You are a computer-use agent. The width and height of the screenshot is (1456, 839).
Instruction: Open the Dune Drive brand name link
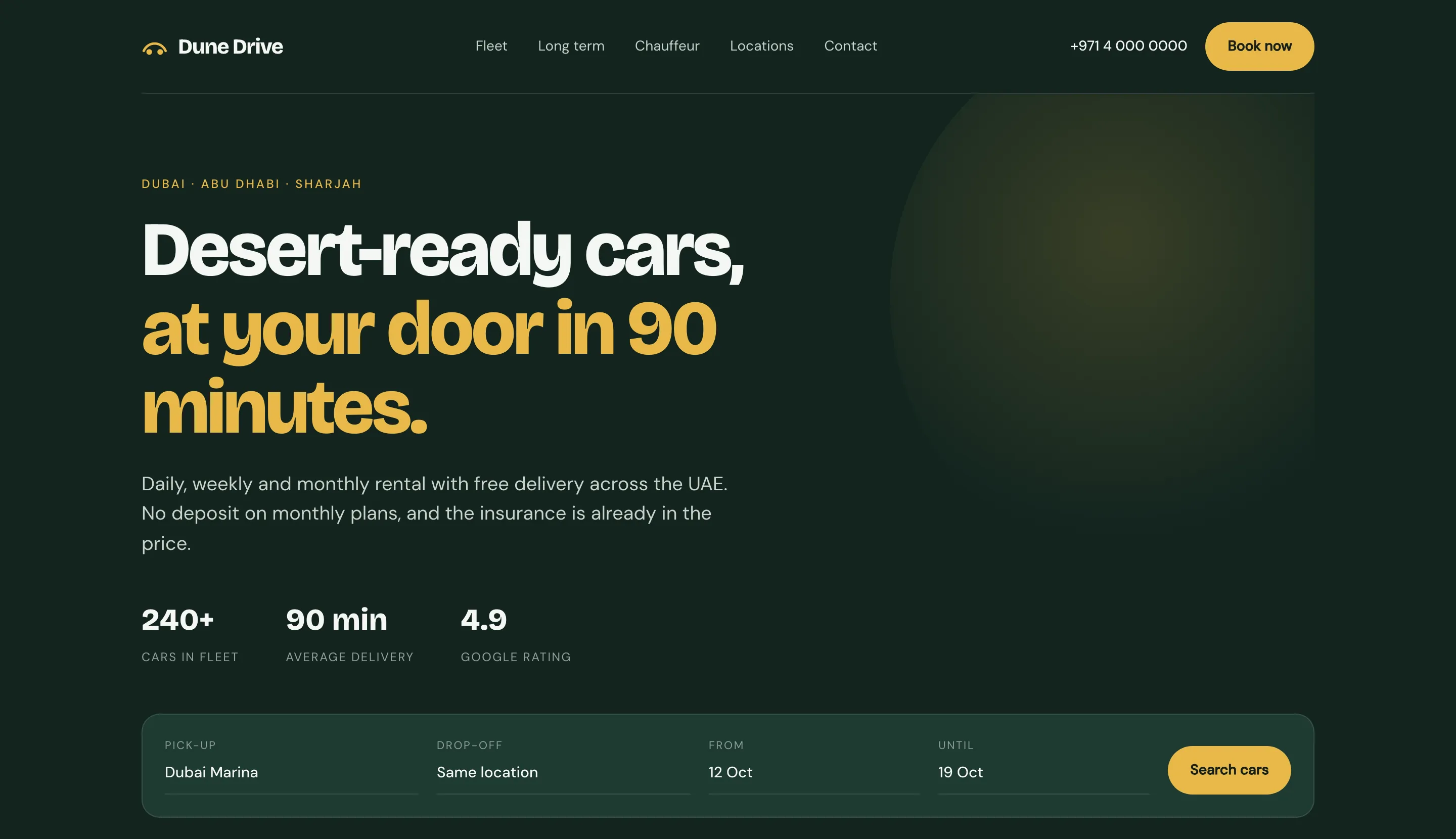[x=231, y=46]
